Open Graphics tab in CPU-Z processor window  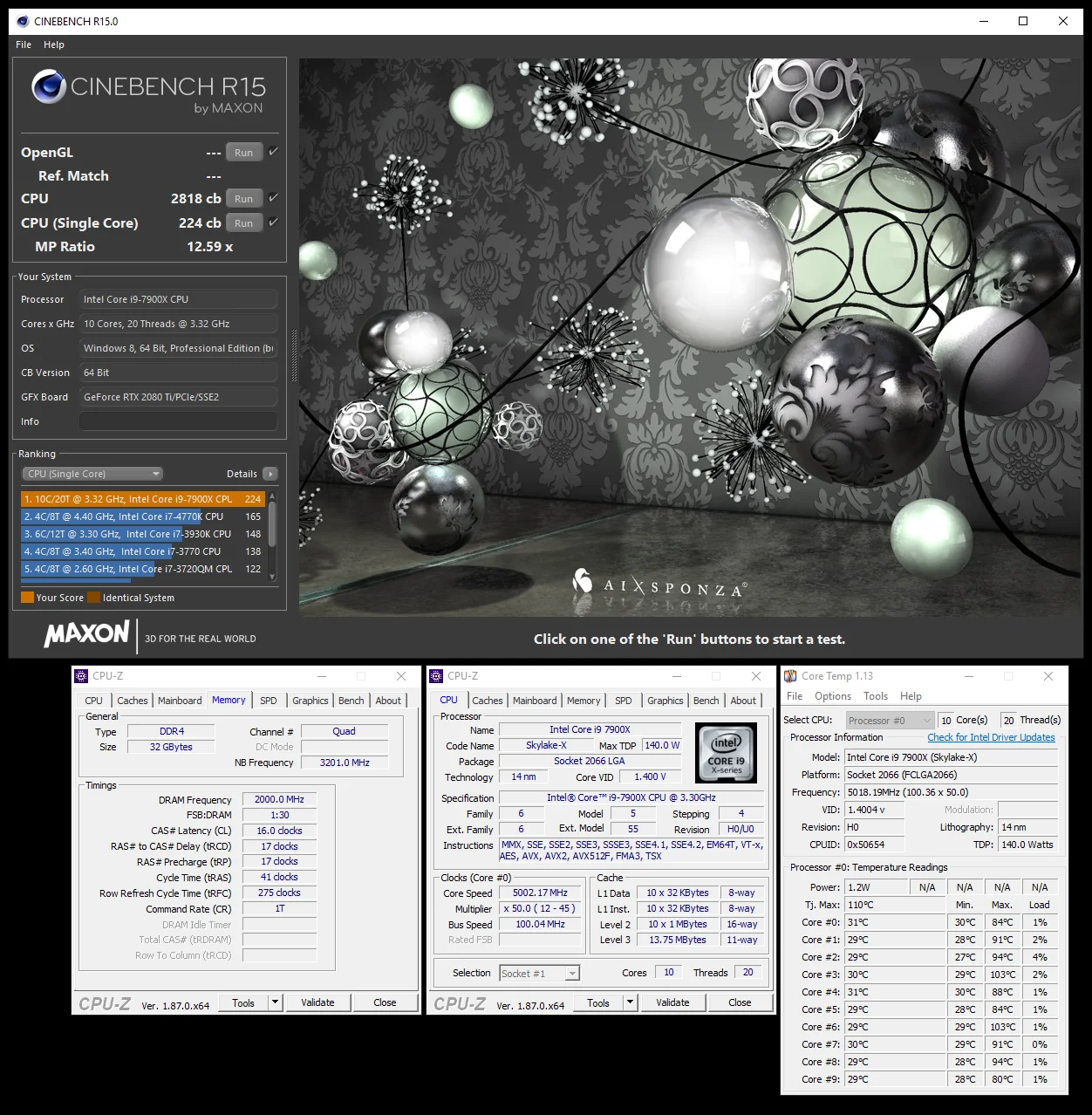pyautogui.click(x=665, y=701)
